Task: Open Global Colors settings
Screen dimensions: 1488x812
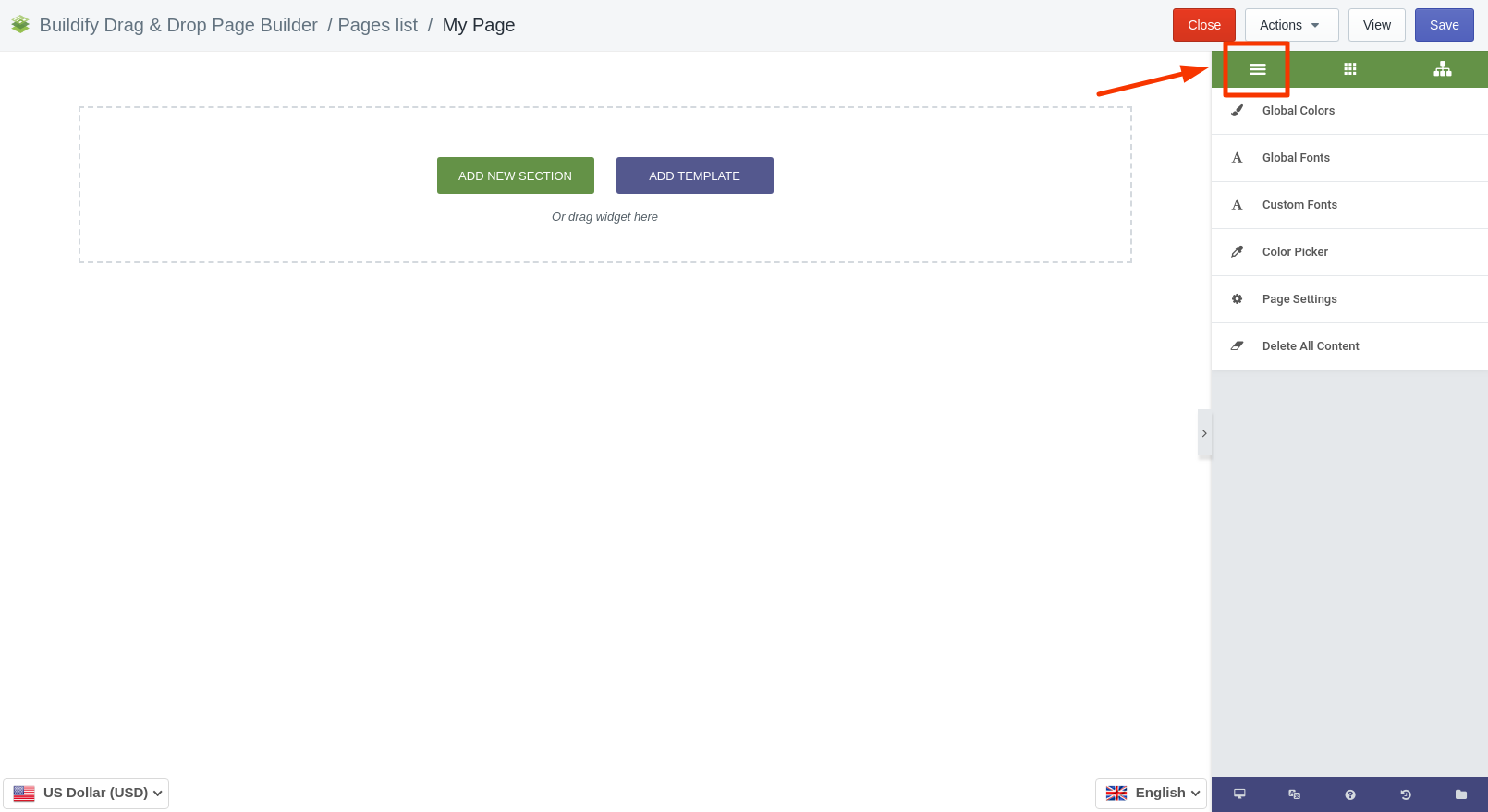Action: (1349, 111)
